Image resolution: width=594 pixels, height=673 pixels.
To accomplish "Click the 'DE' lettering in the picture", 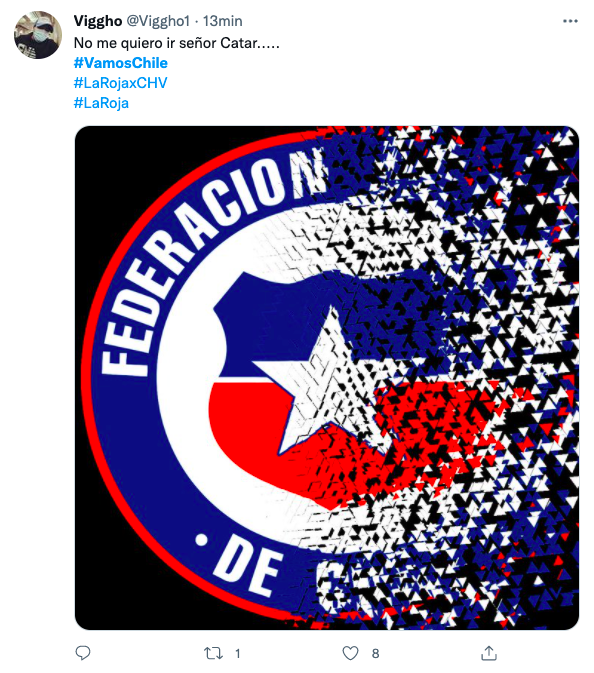I will point(248,569).
